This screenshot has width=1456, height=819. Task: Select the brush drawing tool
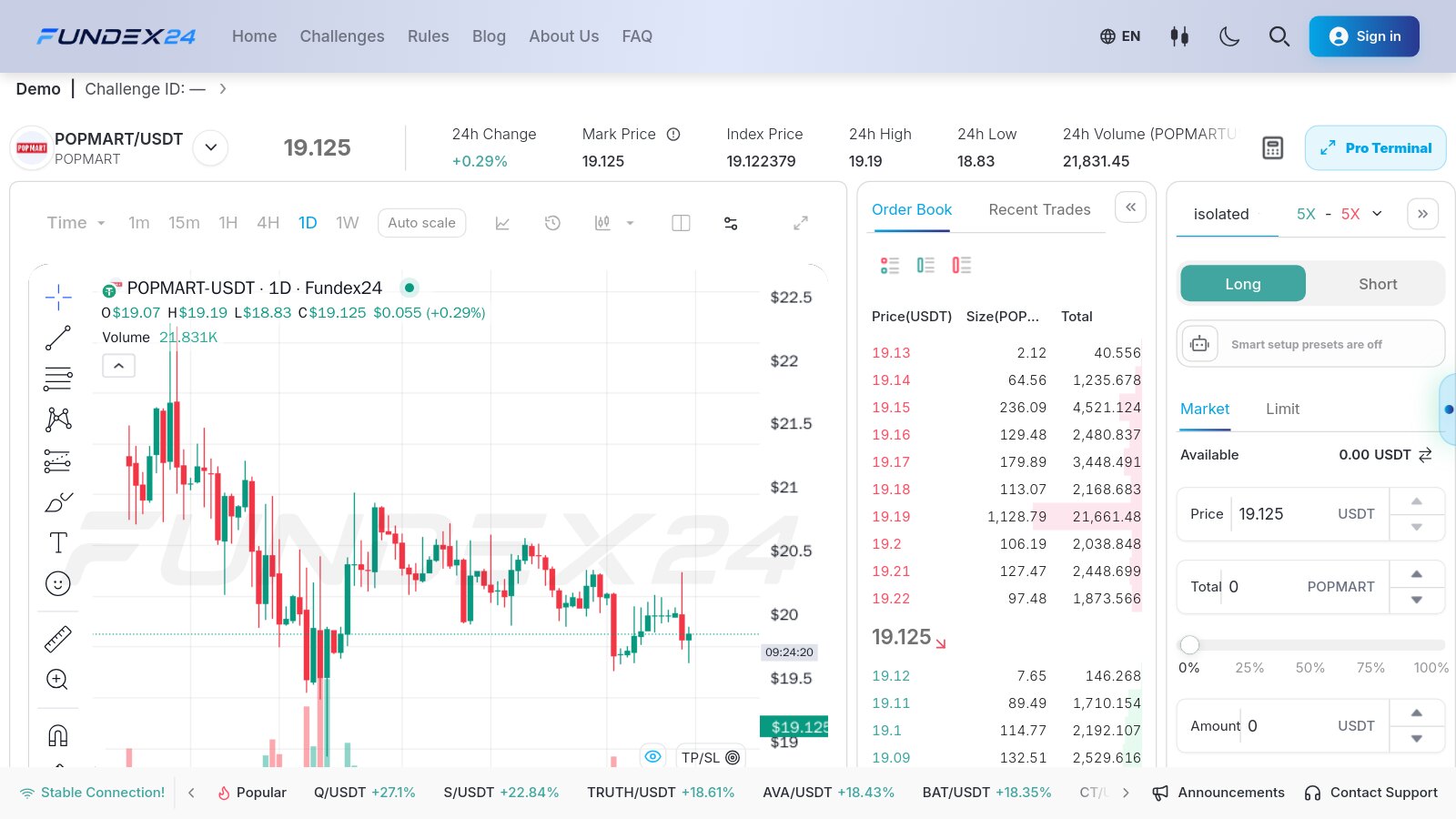coord(58,502)
